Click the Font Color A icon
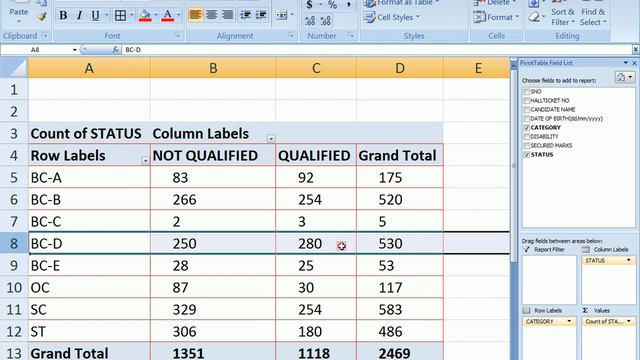The width and height of the screenshot is (640, 360). coord(167,16)
